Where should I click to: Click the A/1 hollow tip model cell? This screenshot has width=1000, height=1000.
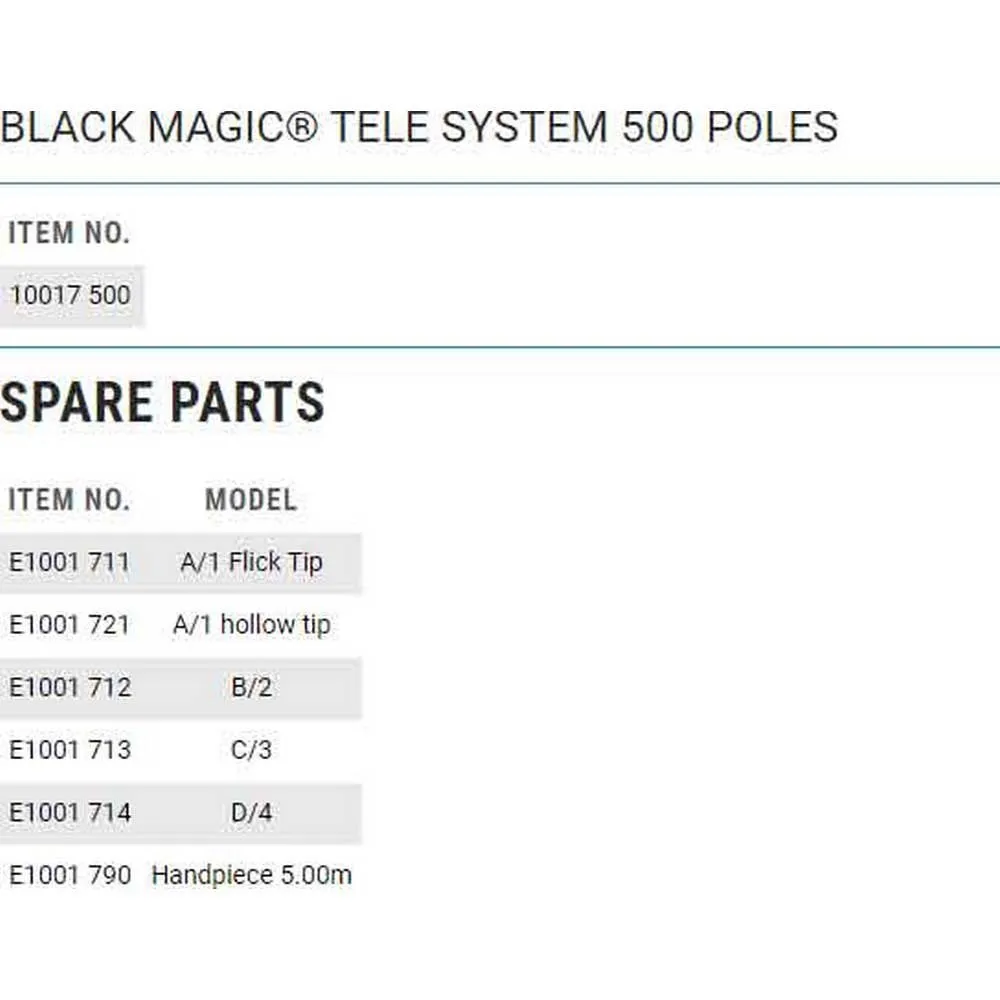tap(251, 625)
